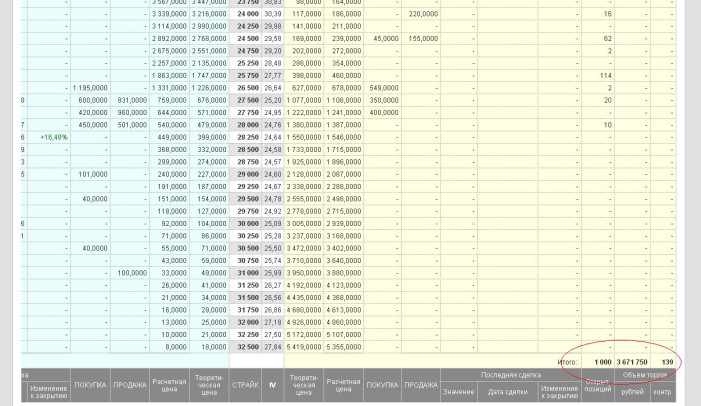Click open positions value 62
Image resolution: width=701 pixels, height=406 pixels.
608,38
